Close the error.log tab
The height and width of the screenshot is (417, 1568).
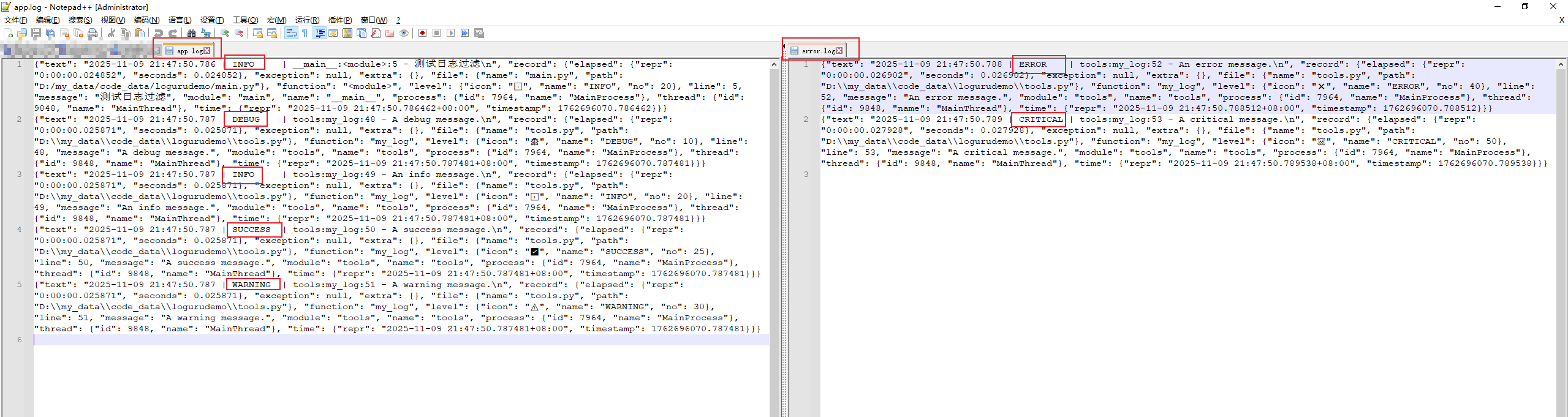click(839, 51)
